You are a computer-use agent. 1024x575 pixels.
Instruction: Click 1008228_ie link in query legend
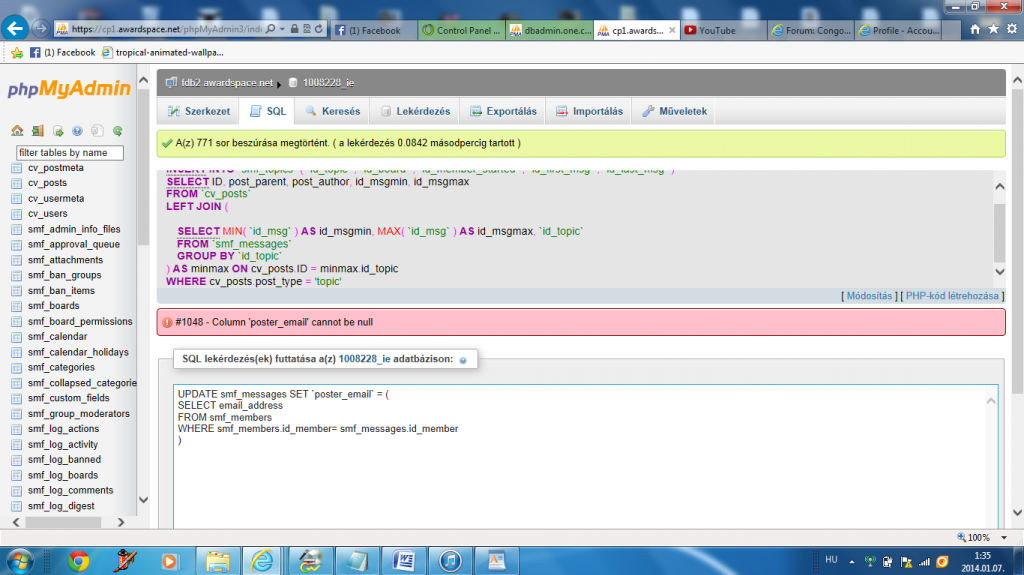364,359
